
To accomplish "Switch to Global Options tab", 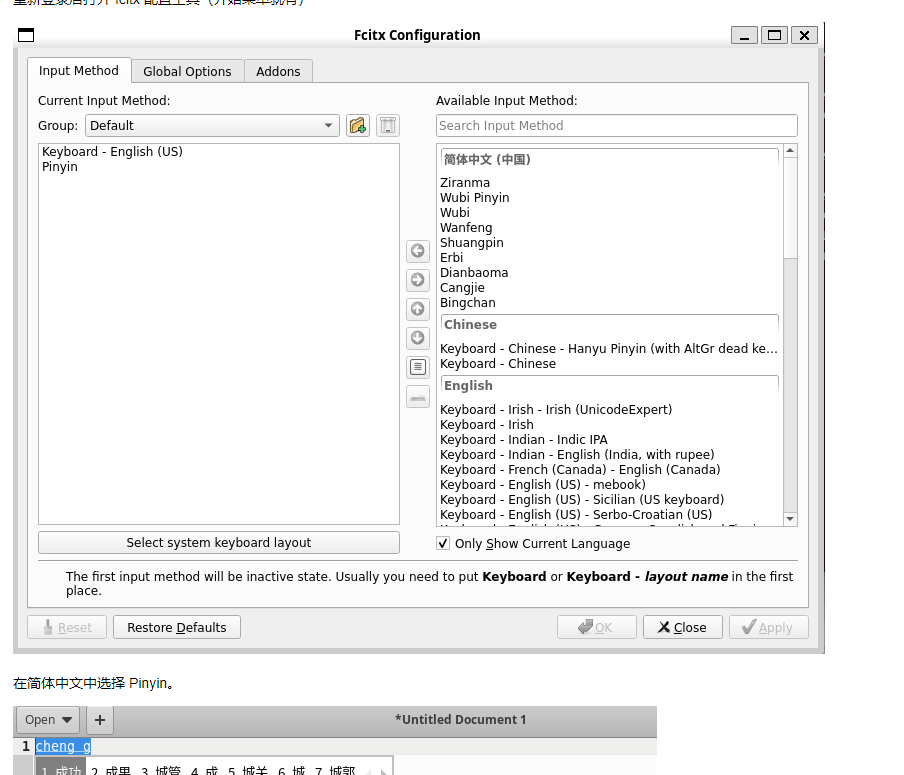I will click(x=187, y=72).
